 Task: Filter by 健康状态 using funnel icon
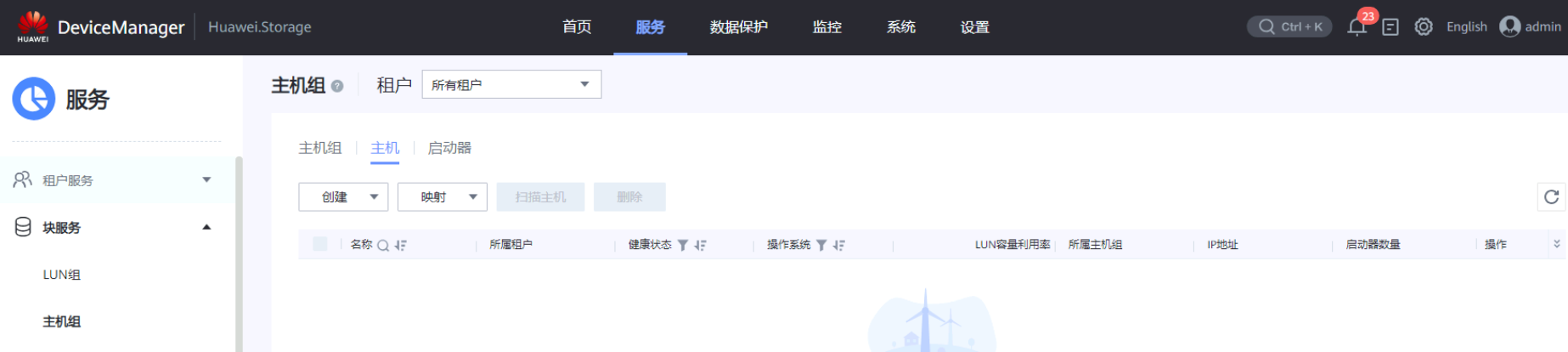pyautogui.click(x=683, y=246)
